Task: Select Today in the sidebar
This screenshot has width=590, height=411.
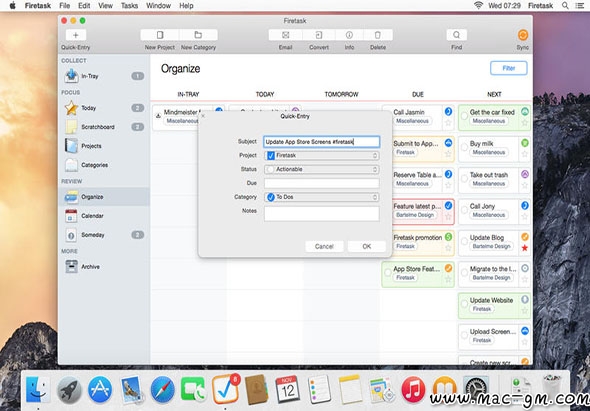Action: coord(103,108)
